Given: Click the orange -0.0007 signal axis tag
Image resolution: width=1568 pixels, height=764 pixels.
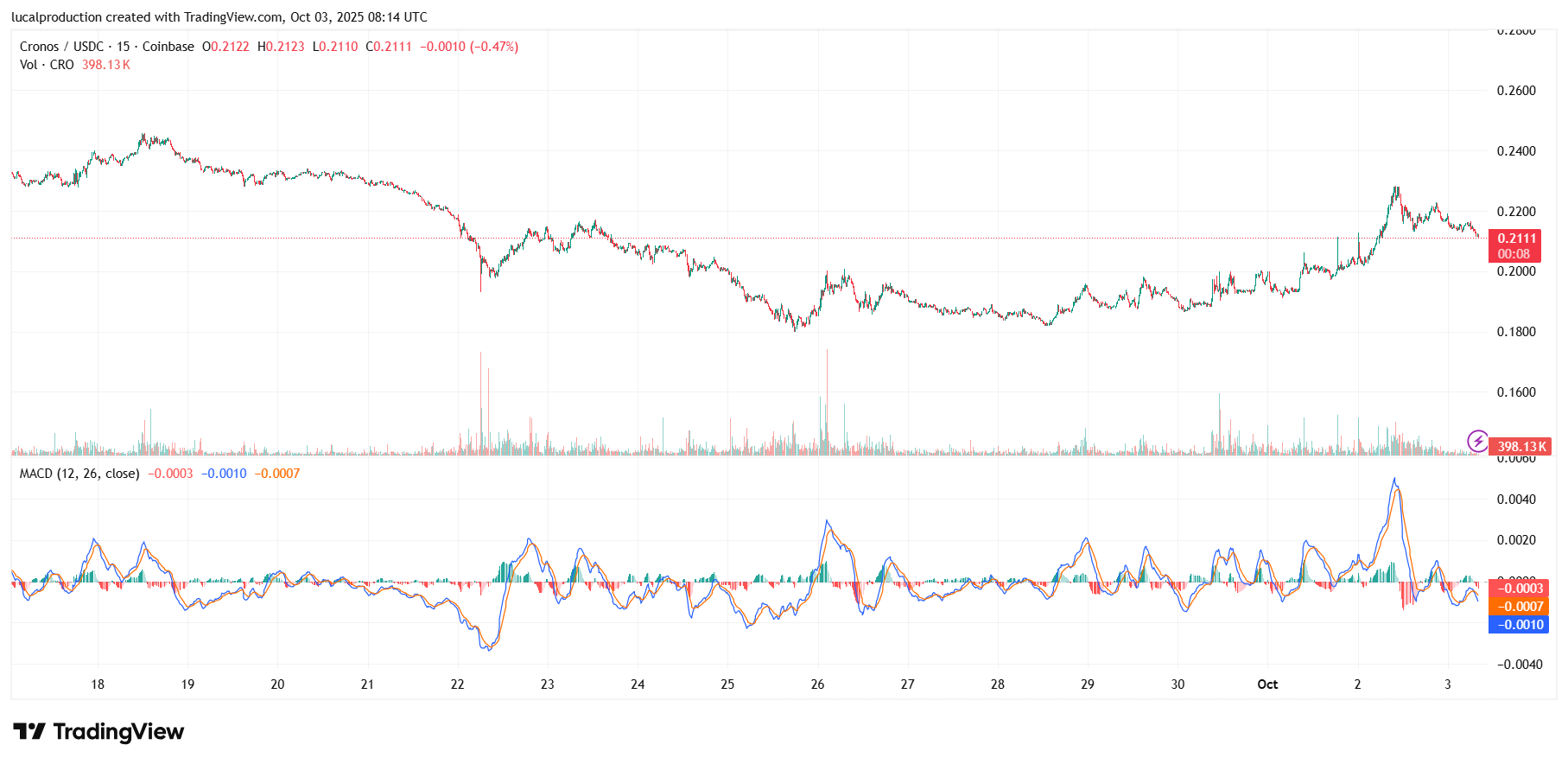Looking at the screenshot, I should 1519,607.
